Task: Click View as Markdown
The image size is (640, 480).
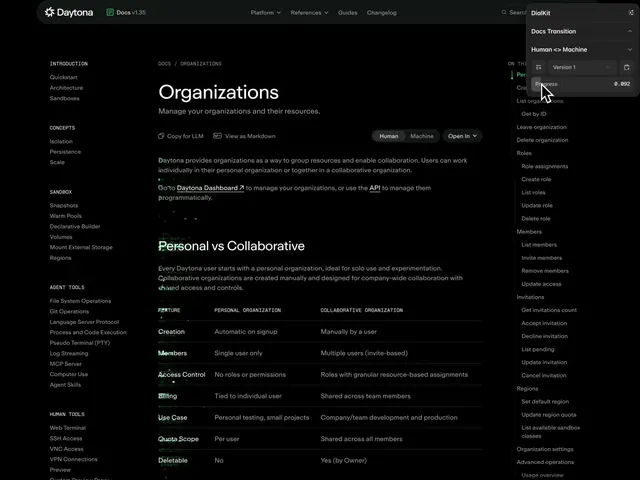Action: [244, 136]
